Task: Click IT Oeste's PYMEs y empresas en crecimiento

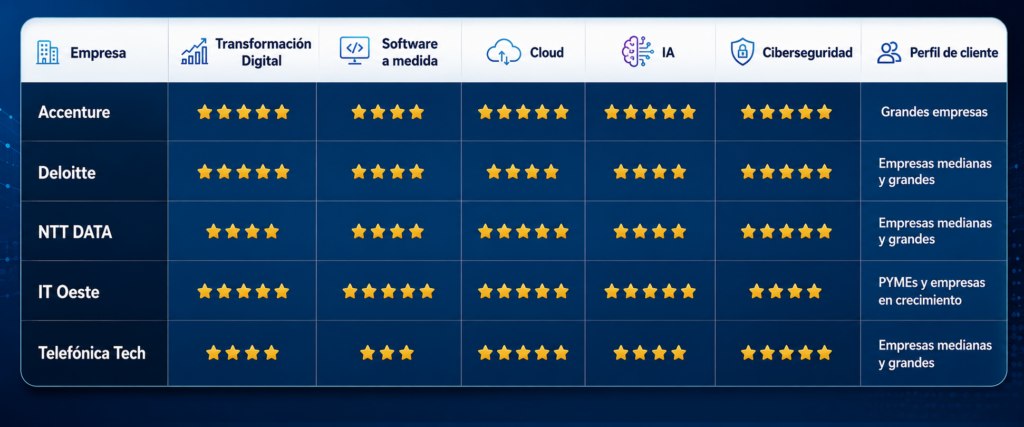Action: [x=932, y=292]
